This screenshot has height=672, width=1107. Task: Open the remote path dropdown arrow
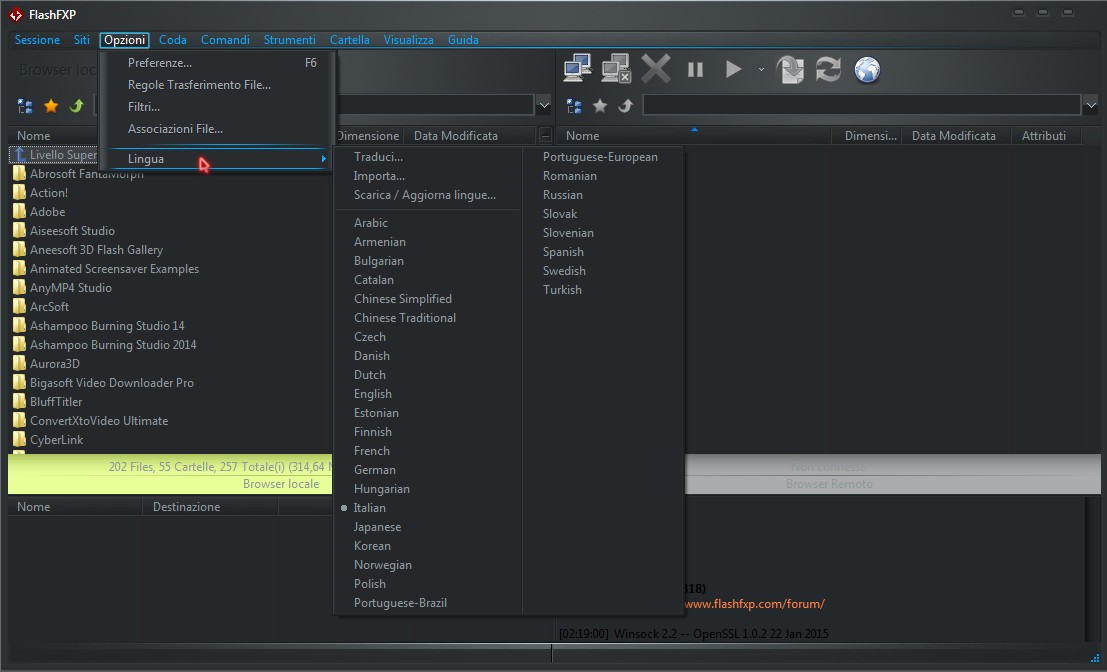pos(1091,105)
